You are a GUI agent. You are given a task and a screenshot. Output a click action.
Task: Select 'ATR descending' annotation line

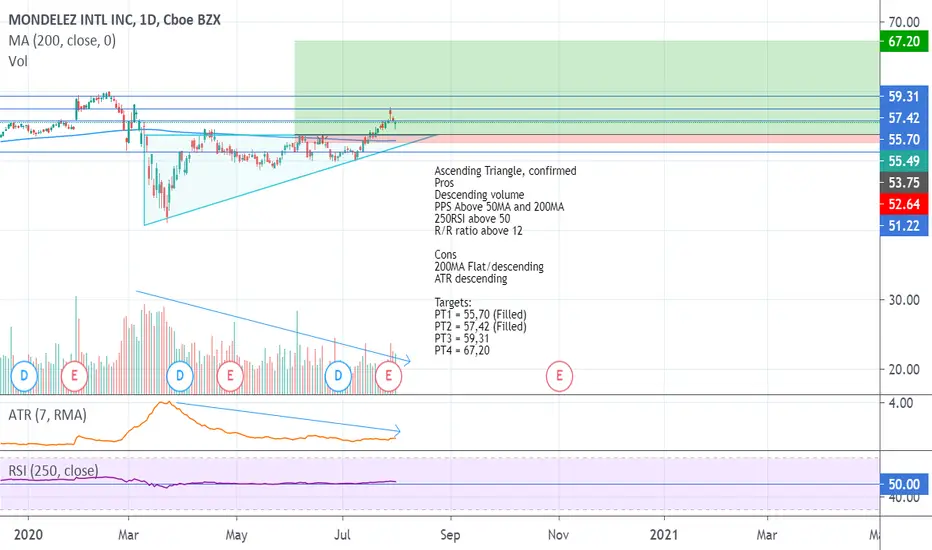[x=471, y=278]
